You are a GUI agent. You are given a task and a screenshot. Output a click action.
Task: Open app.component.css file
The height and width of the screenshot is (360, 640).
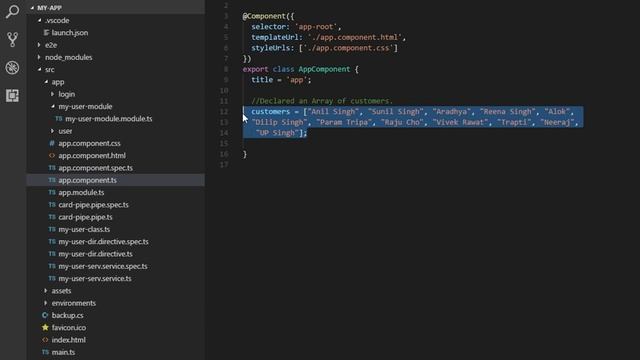[89, 143]
